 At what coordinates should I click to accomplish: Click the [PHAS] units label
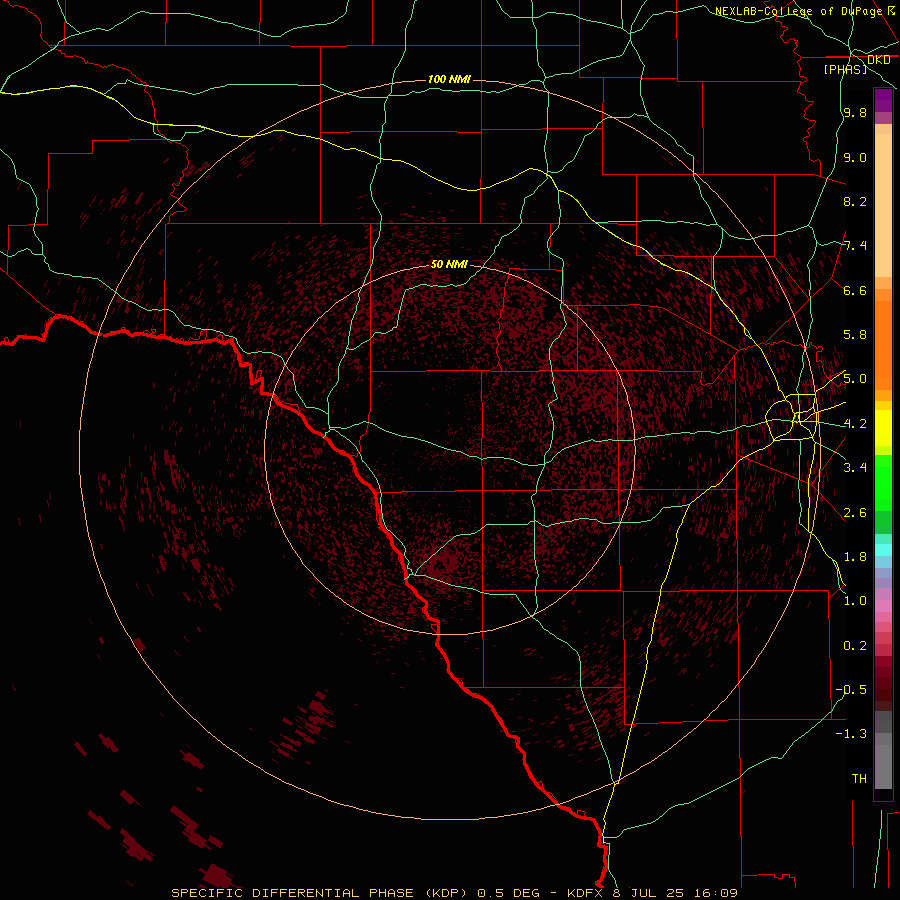coord(845,69)
